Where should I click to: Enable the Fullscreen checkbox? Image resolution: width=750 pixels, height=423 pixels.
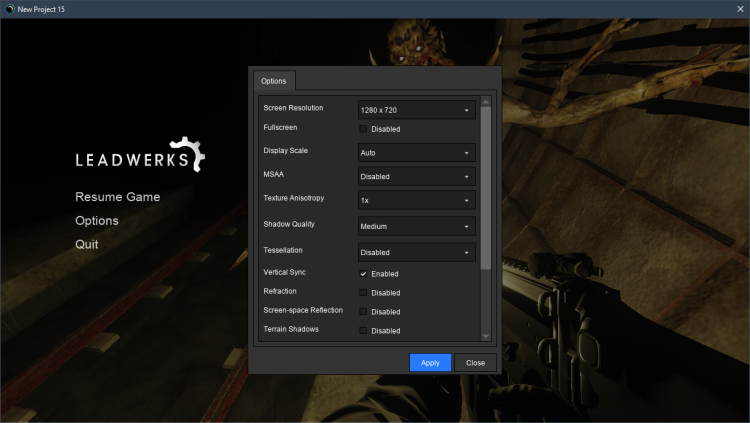pos(364,129)
